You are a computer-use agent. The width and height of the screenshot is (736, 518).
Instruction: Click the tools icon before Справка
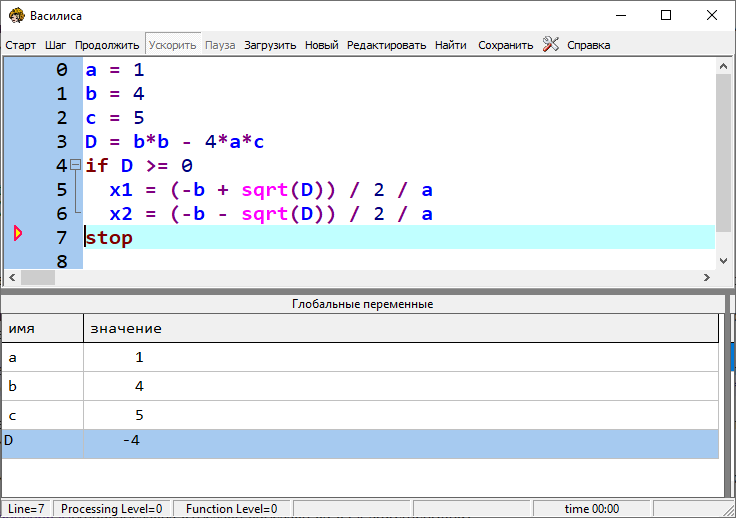(550, 45)
